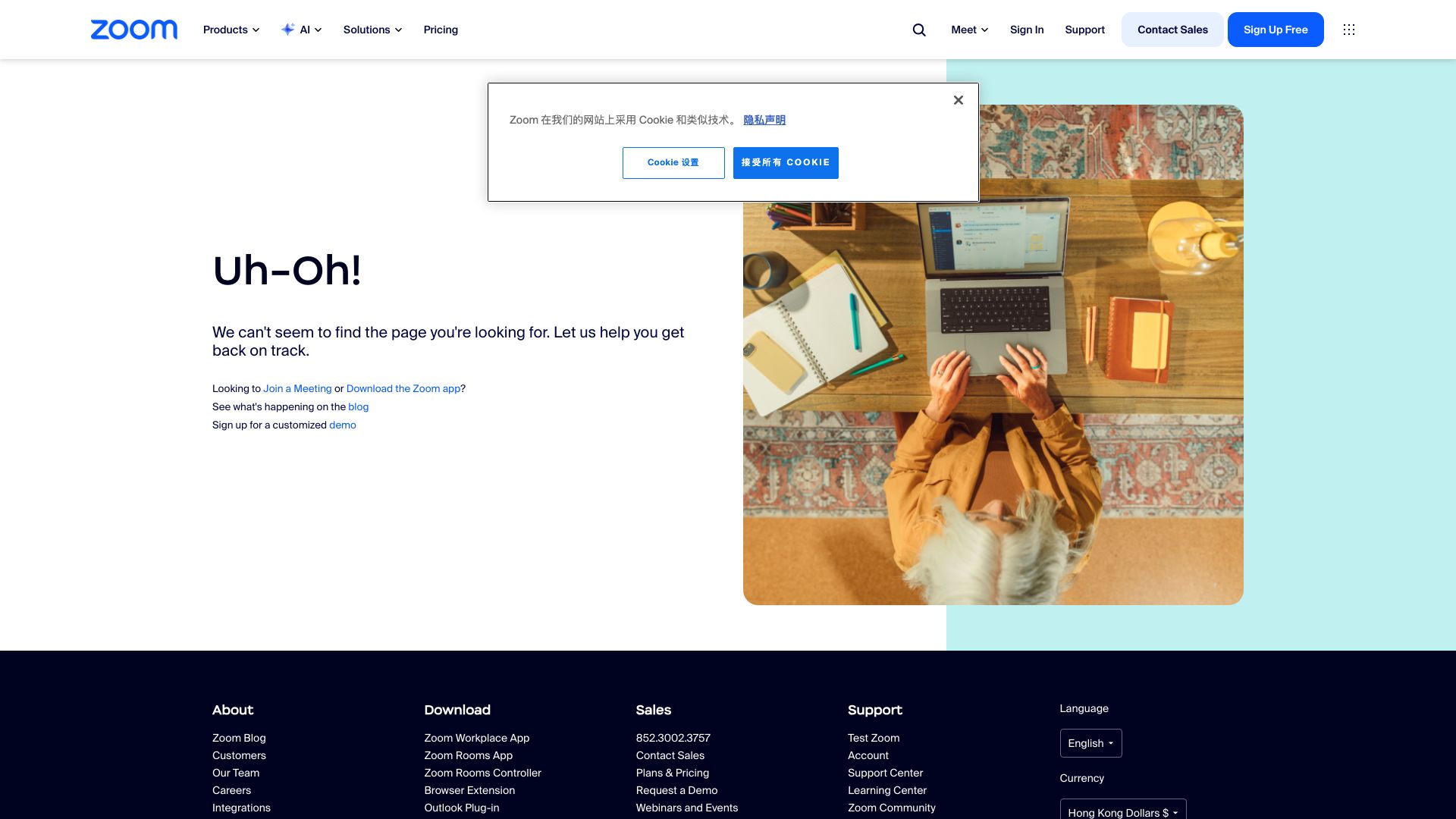
Task: Open the Hong Kong Dollars currency dropdown
Action: click(1123, 810)
